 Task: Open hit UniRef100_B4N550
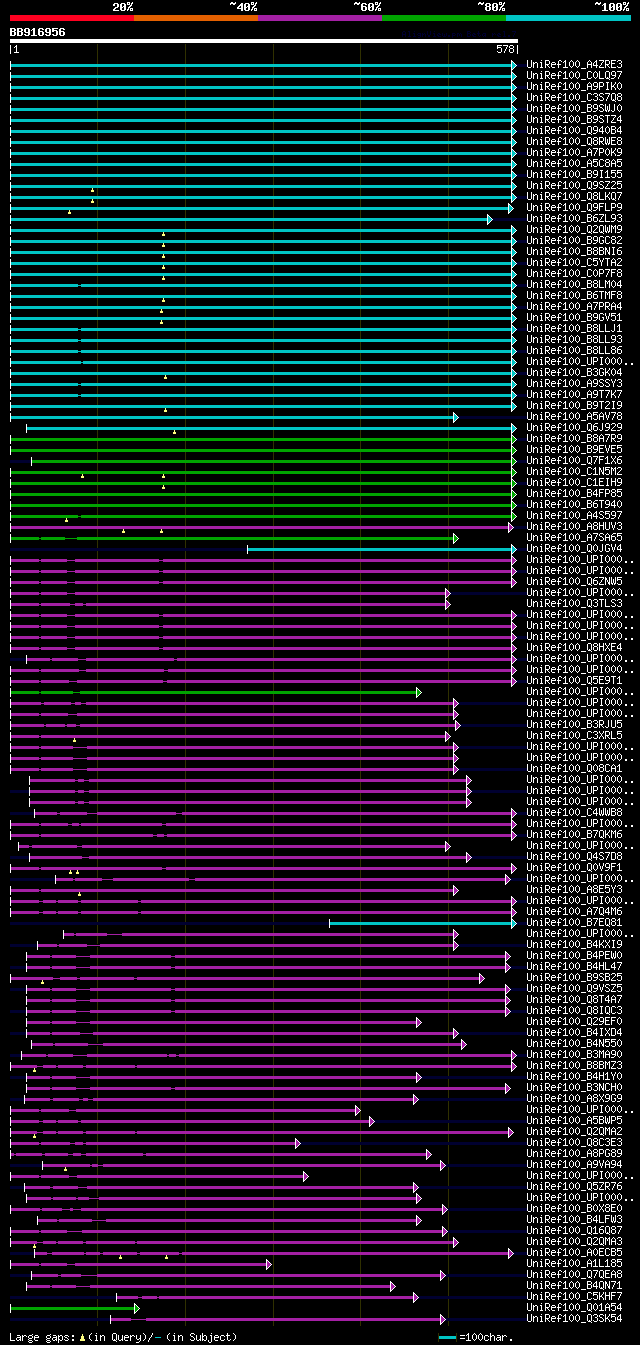pos(574,1043)
